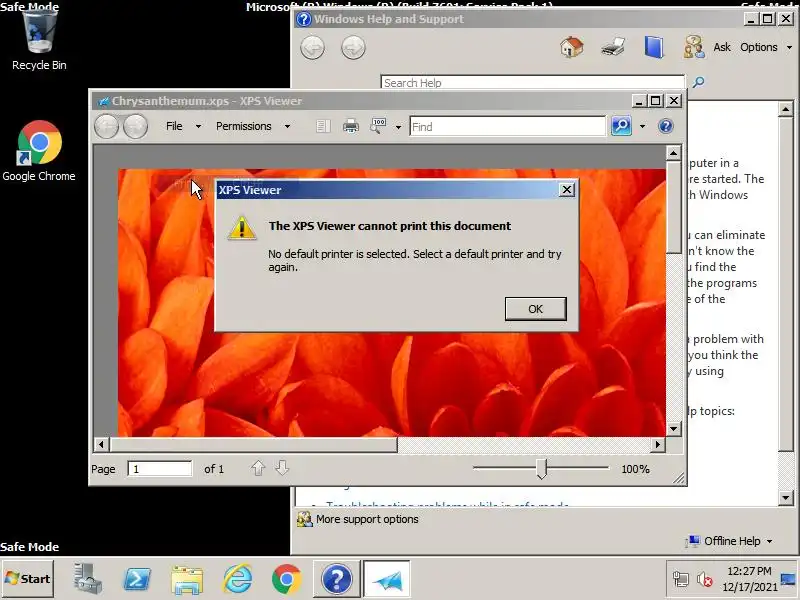800x600 pixels.
Task: Open the Start menu
Action: [x=28, y=579]
